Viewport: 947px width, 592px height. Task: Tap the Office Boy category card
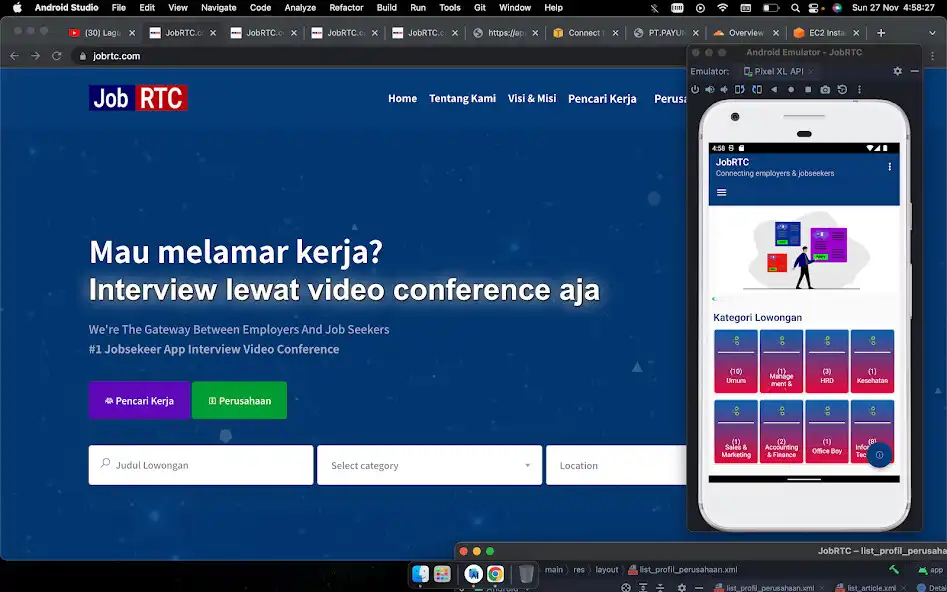tap(827, 431)
